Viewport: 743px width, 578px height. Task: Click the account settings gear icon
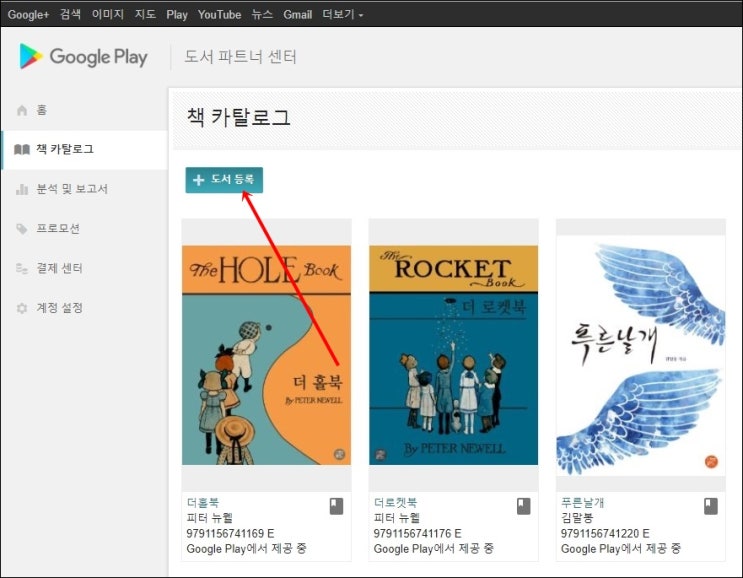pyautogui.click(x=22, y=308)
